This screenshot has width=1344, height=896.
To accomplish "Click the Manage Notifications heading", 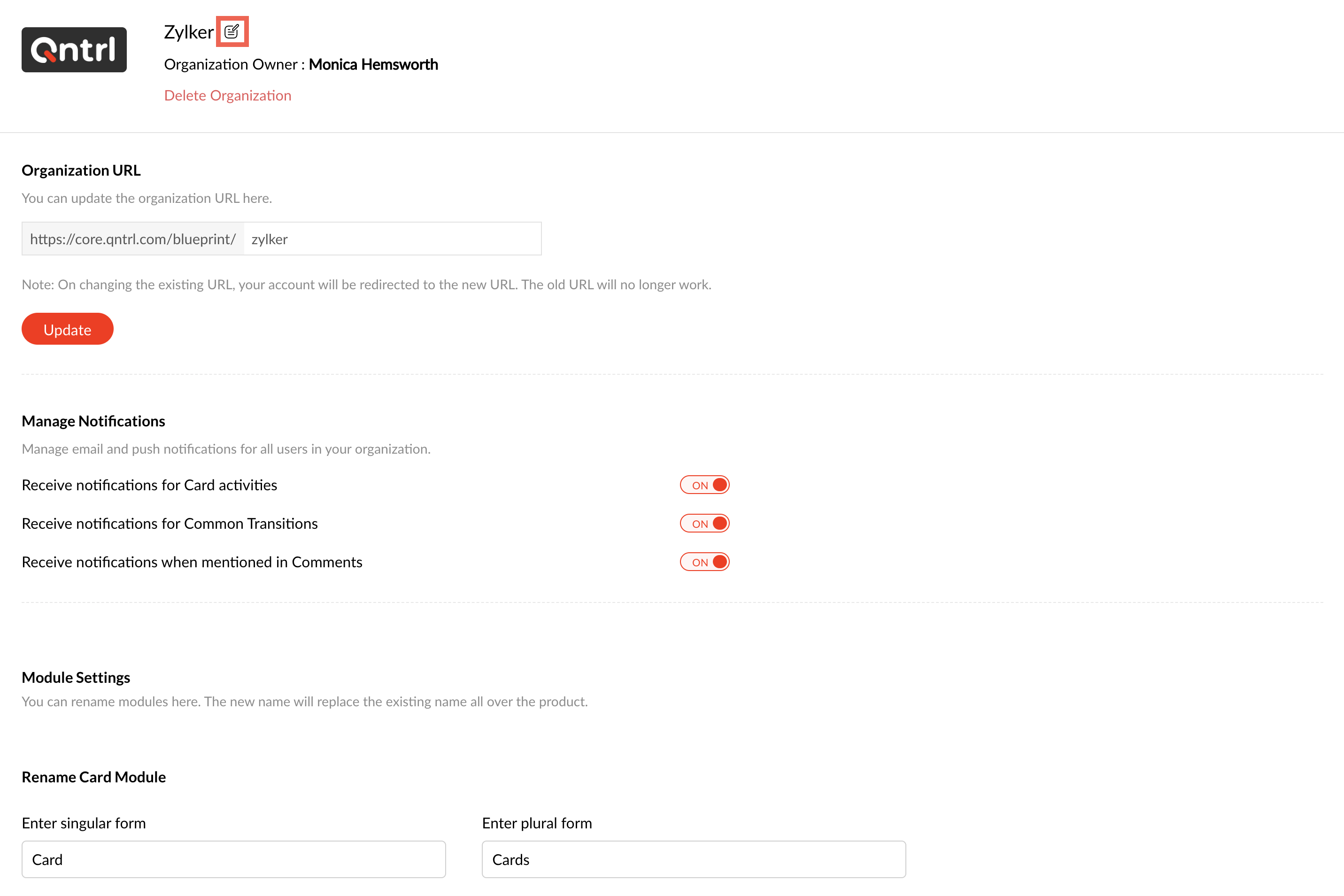I will (x=93, y=421).
